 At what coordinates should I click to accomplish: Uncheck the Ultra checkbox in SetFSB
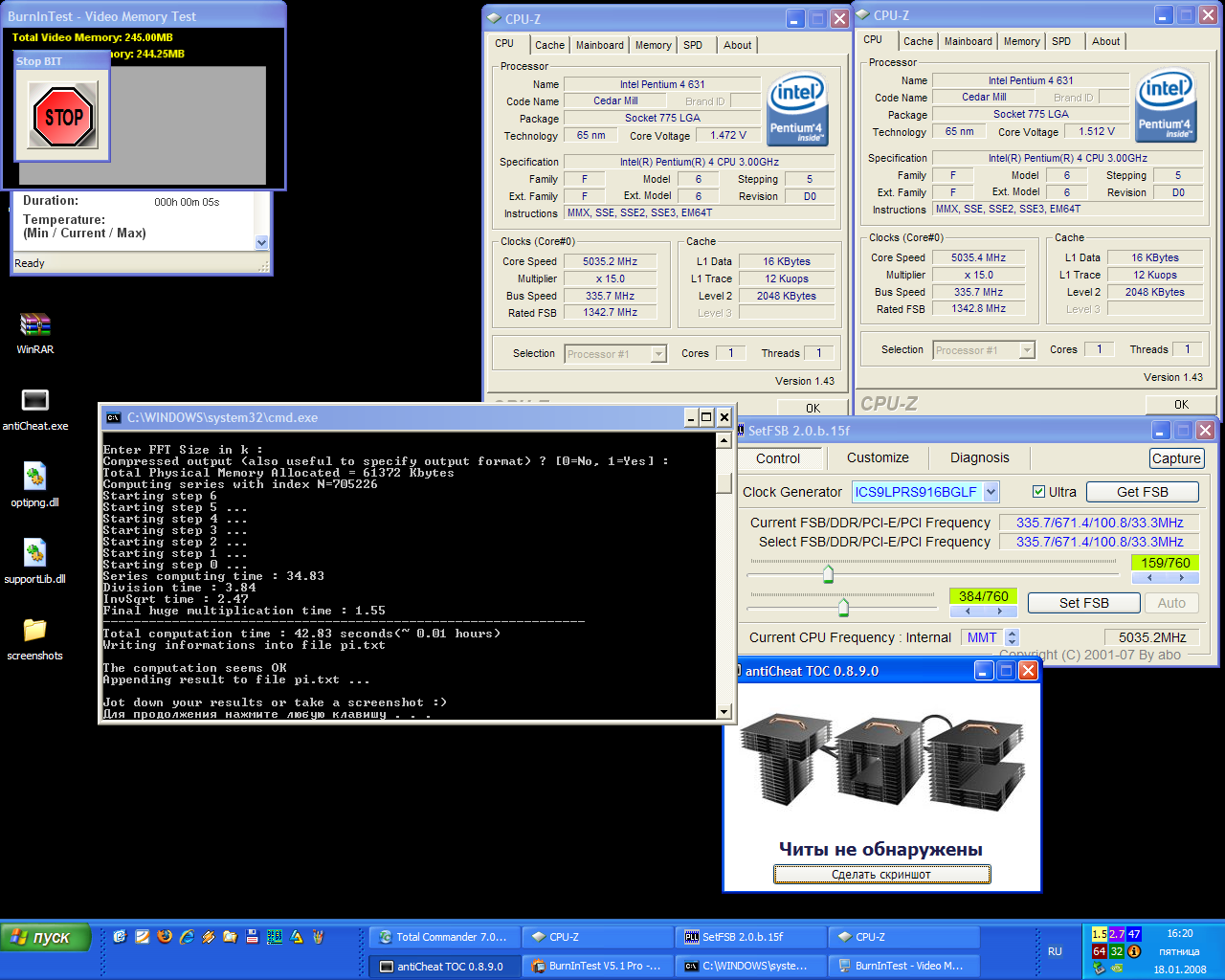(x=1038, y=492)
